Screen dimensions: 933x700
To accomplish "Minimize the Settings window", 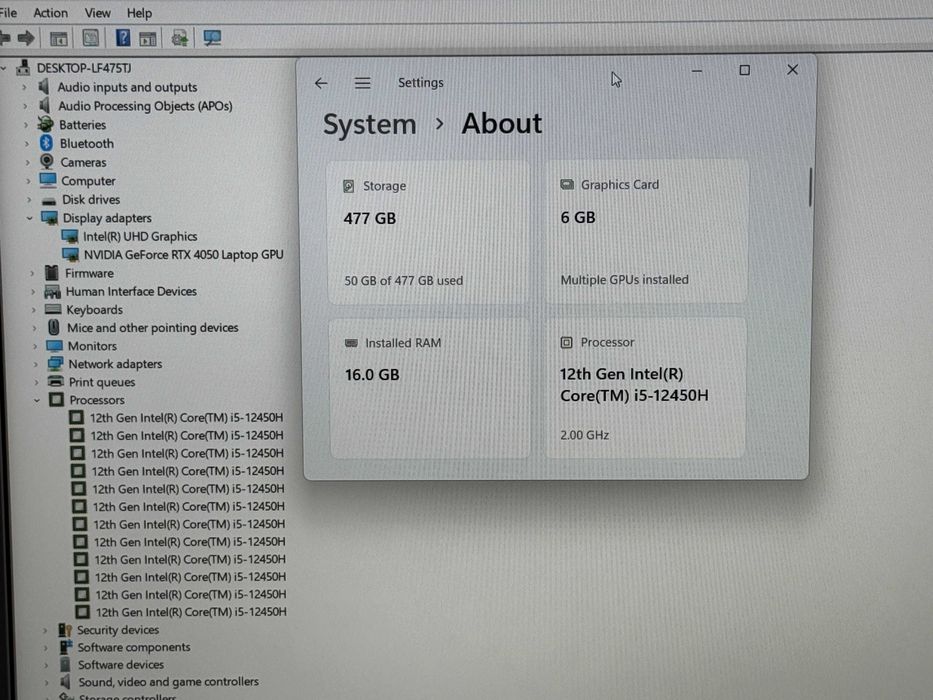I will pyautogui.click(x=697, y=71).
